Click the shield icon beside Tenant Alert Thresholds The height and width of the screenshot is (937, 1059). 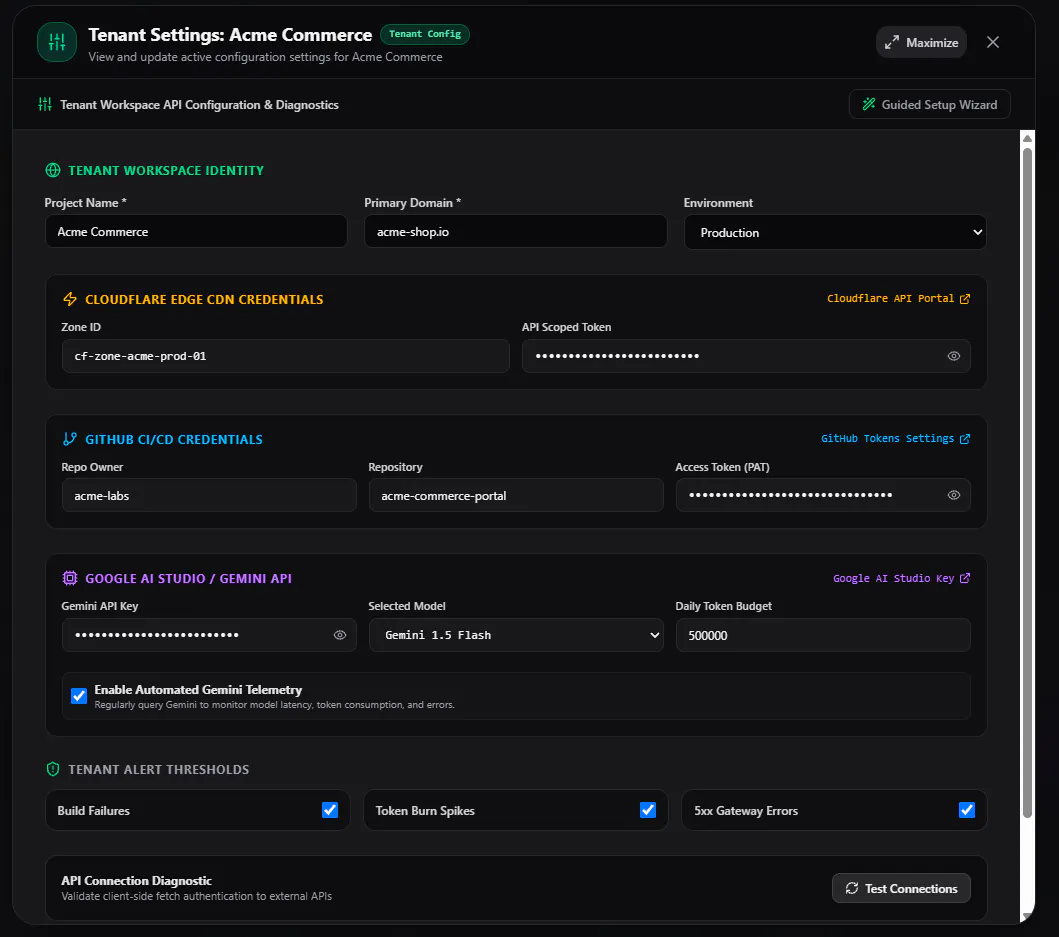coord(53,769)
